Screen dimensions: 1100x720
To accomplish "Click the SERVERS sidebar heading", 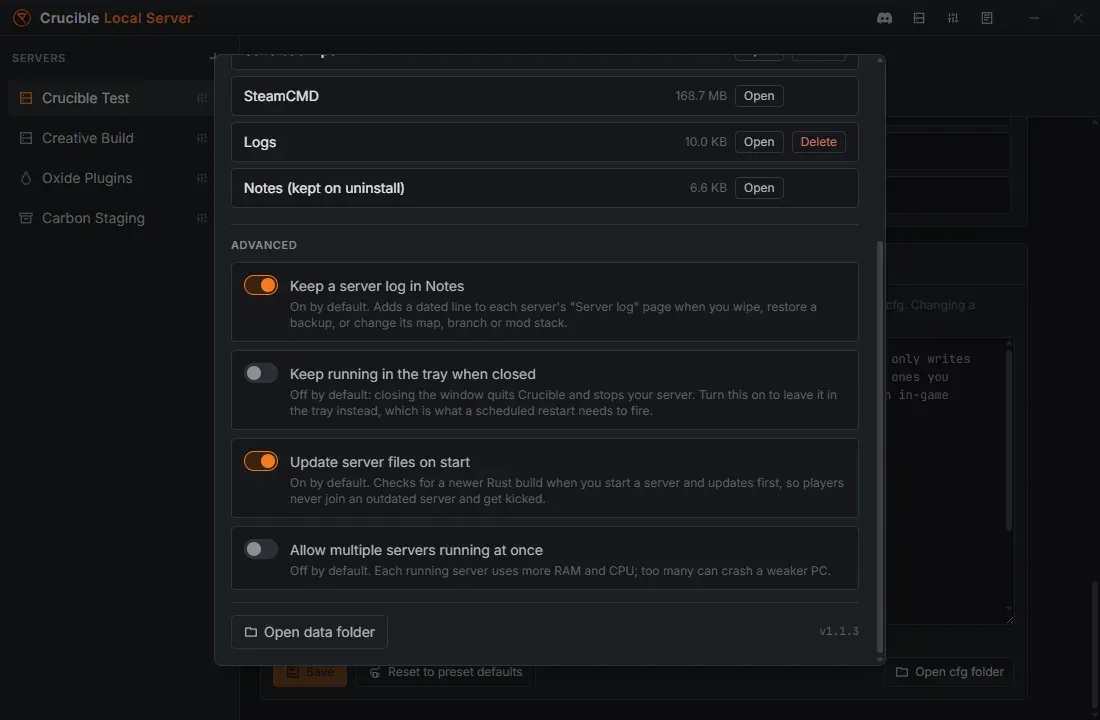I will (39, 58).
